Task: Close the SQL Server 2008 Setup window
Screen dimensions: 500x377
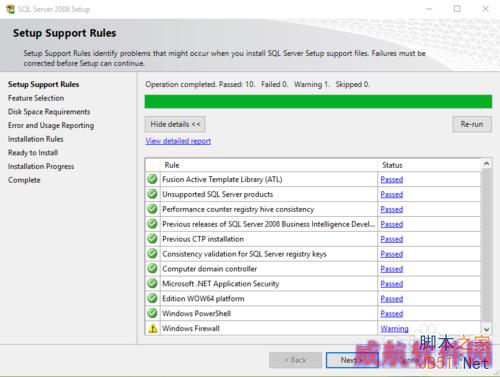Action: pyautogui.click(x=486, y=9)
